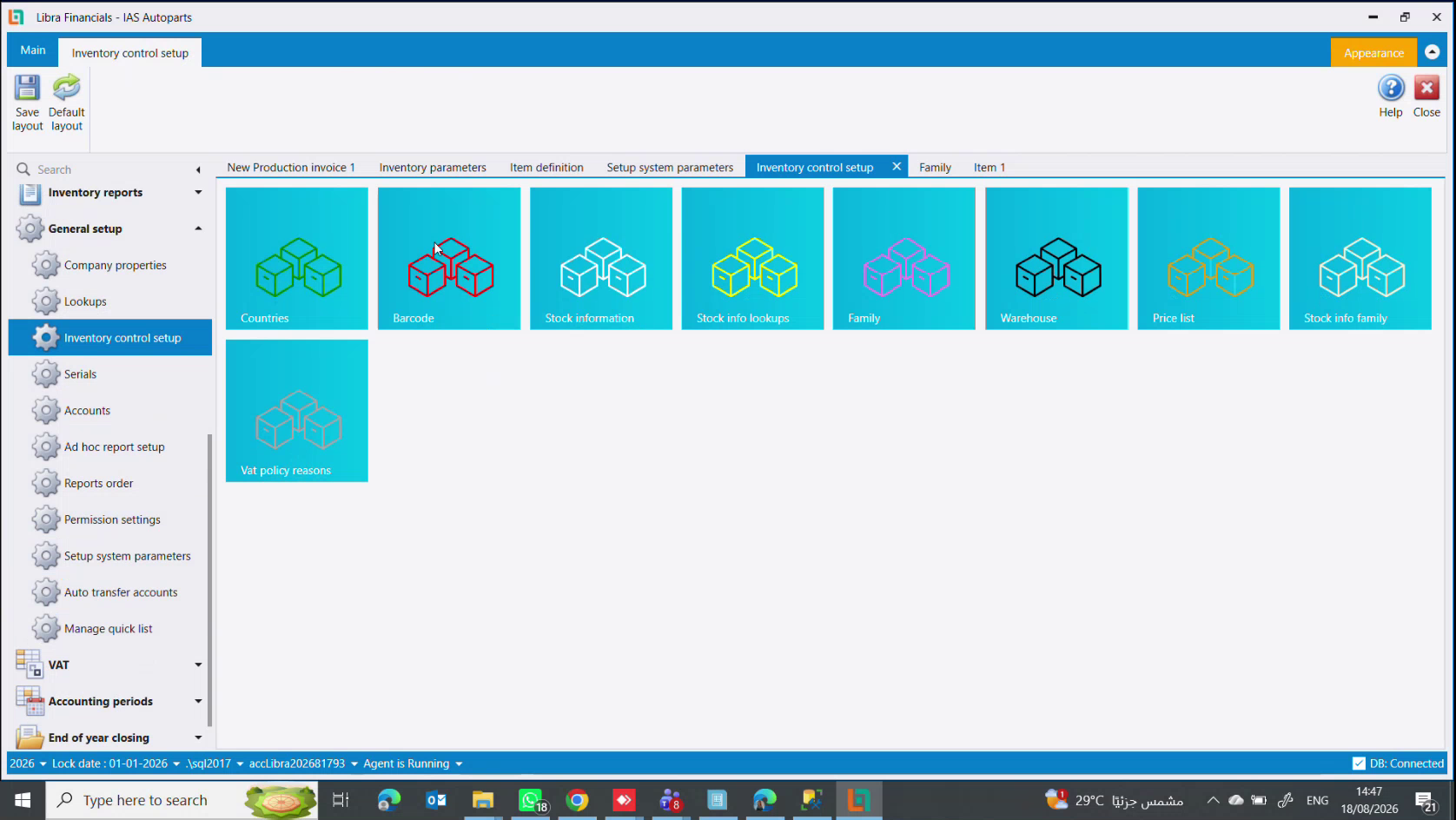
Task: Select Auto transfer accounts in the sidebar
Action: [110, 592]
